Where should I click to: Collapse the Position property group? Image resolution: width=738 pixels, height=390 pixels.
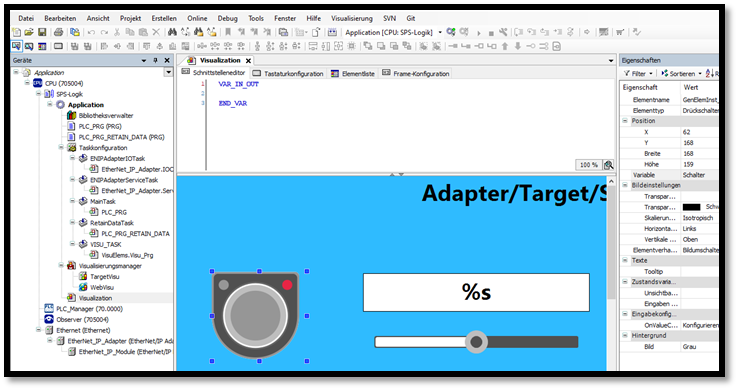point(625,121)
